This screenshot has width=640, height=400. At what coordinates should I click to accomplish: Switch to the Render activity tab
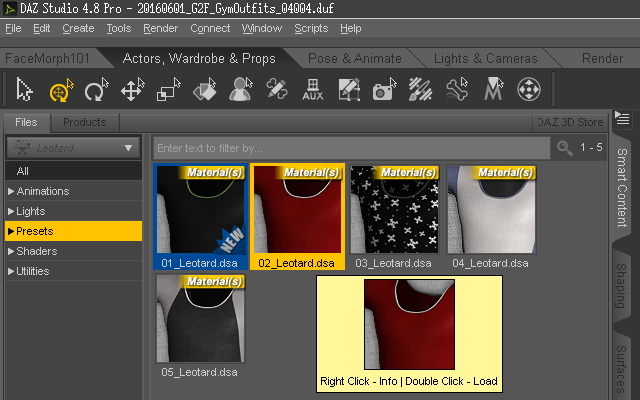602,58
